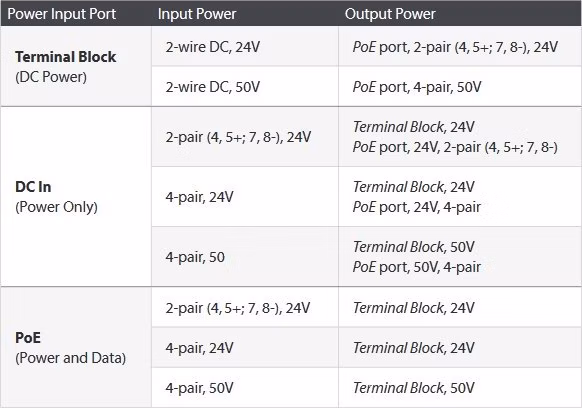Select the Terminal Block (DC Power) row label

point(66,67)
